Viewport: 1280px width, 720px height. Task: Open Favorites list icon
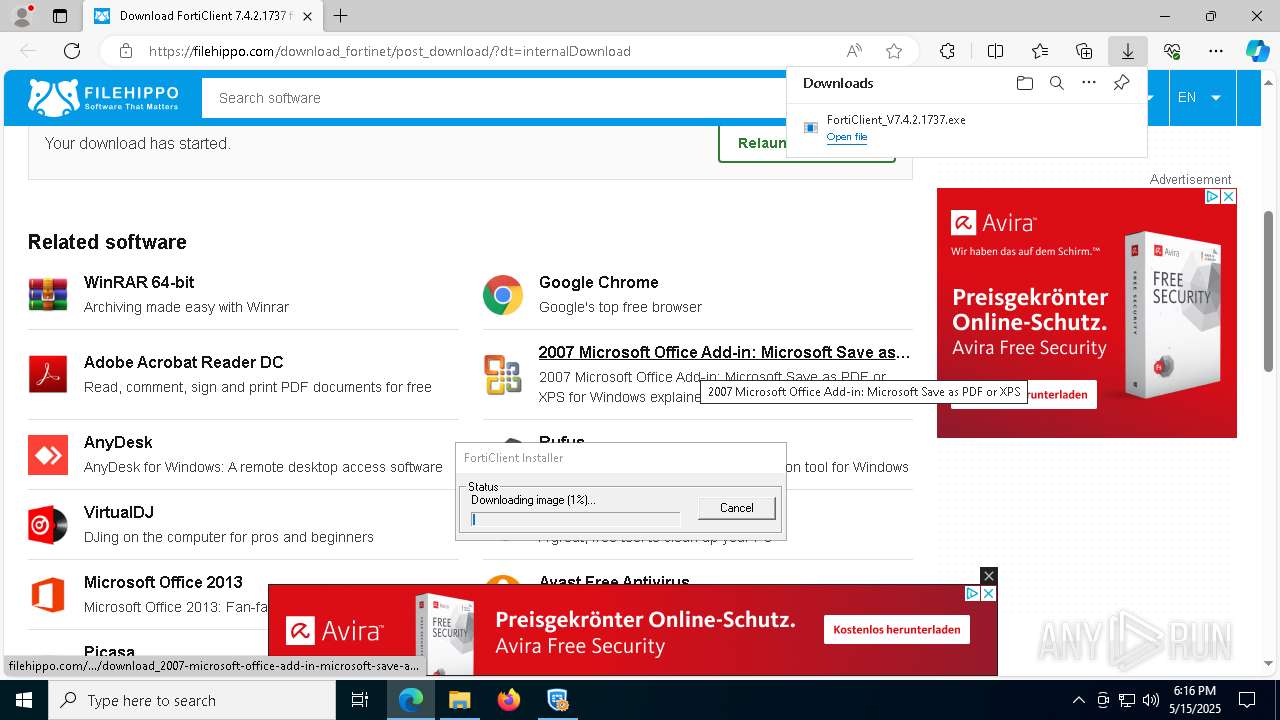(x=1040, y=51)
